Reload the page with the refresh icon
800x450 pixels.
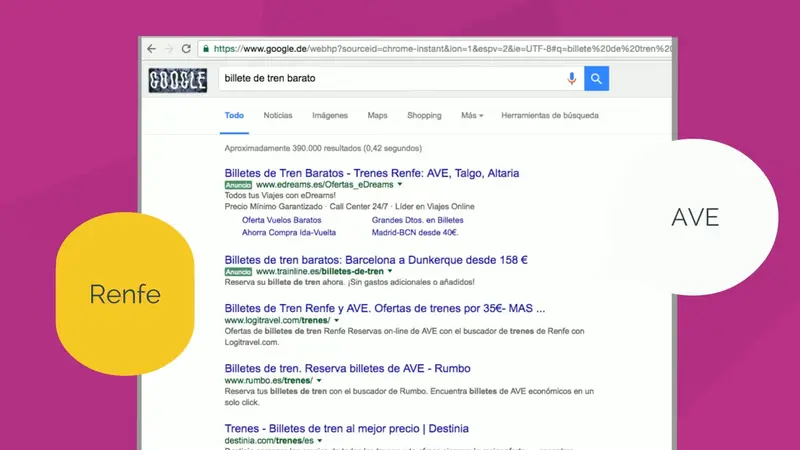pyautogui.click(x=186, y=49)
